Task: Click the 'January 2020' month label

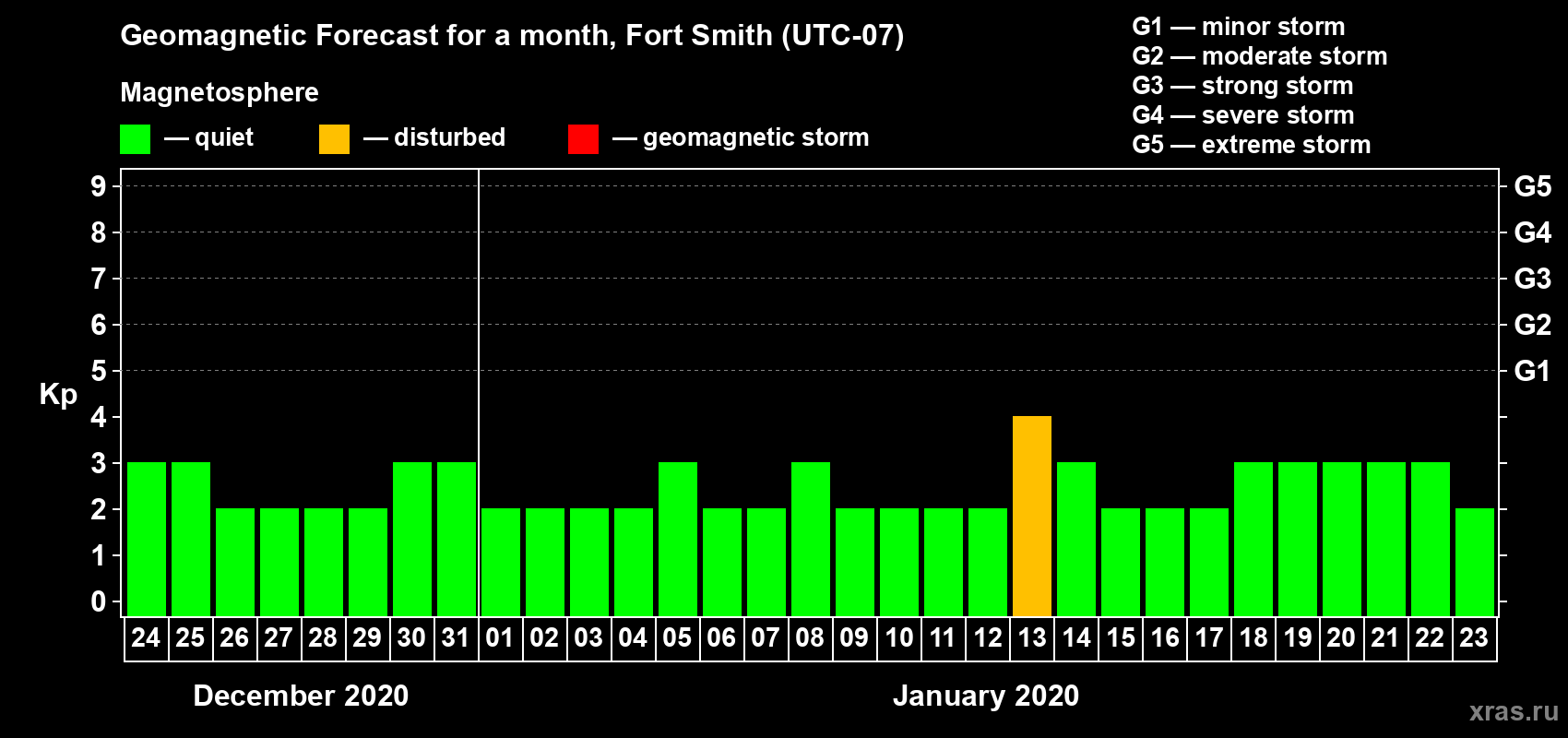Action: coord(986,696)
